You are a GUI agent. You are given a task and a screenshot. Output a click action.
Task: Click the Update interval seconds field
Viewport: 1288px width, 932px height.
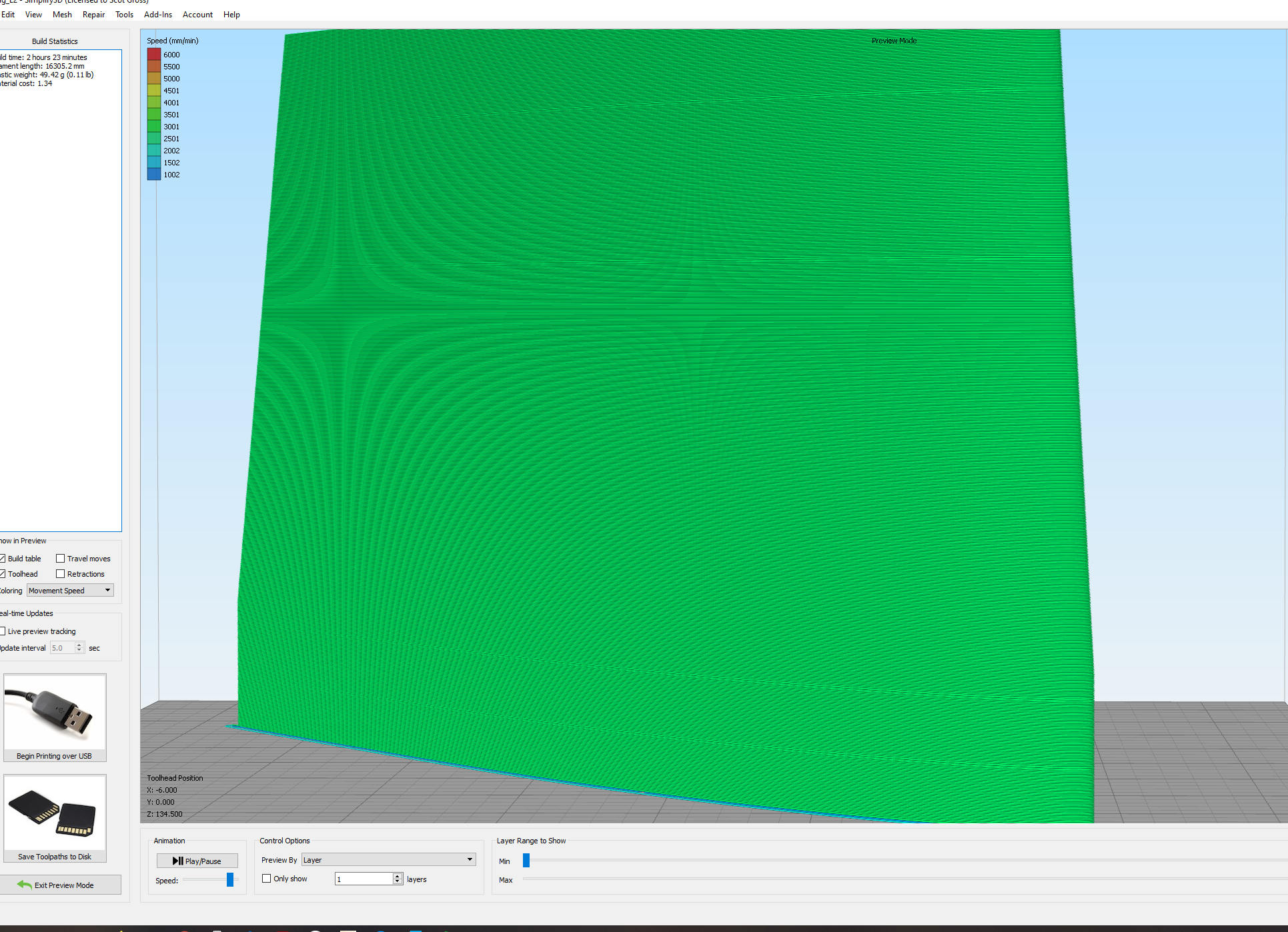tap(62, 648)
